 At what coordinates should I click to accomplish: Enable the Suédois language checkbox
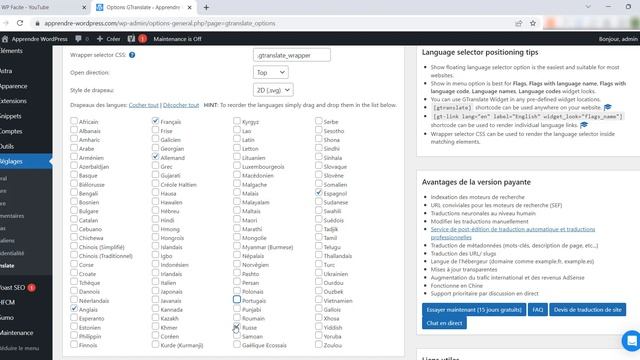(318, 219)
